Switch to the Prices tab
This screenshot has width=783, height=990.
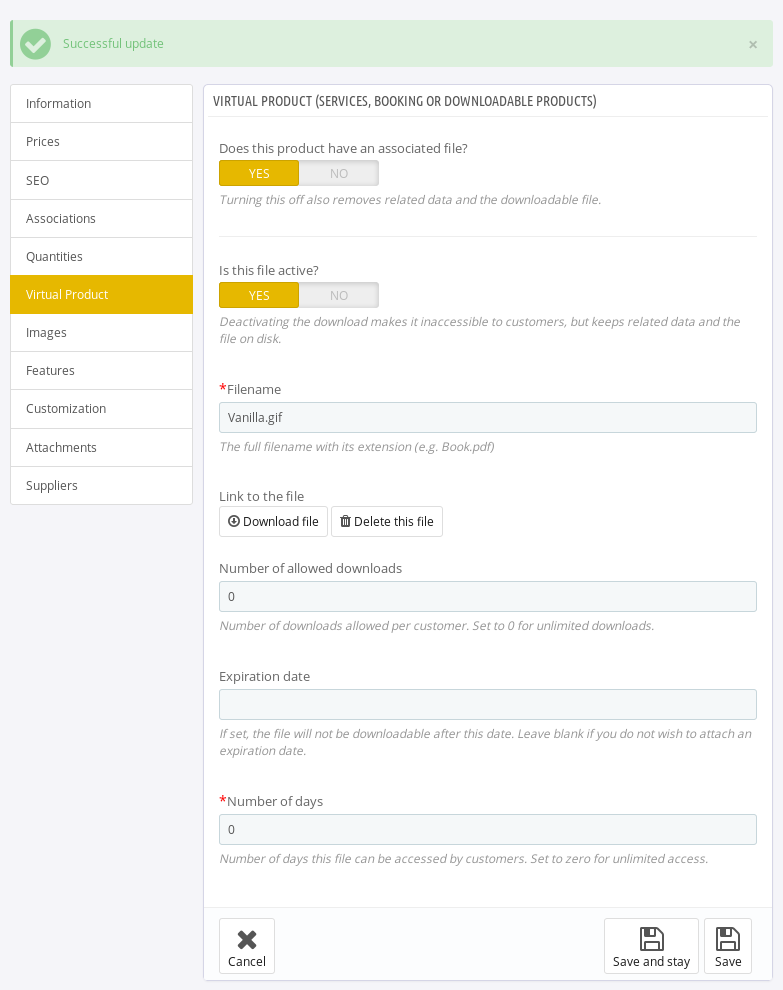(x=101, y=142)
